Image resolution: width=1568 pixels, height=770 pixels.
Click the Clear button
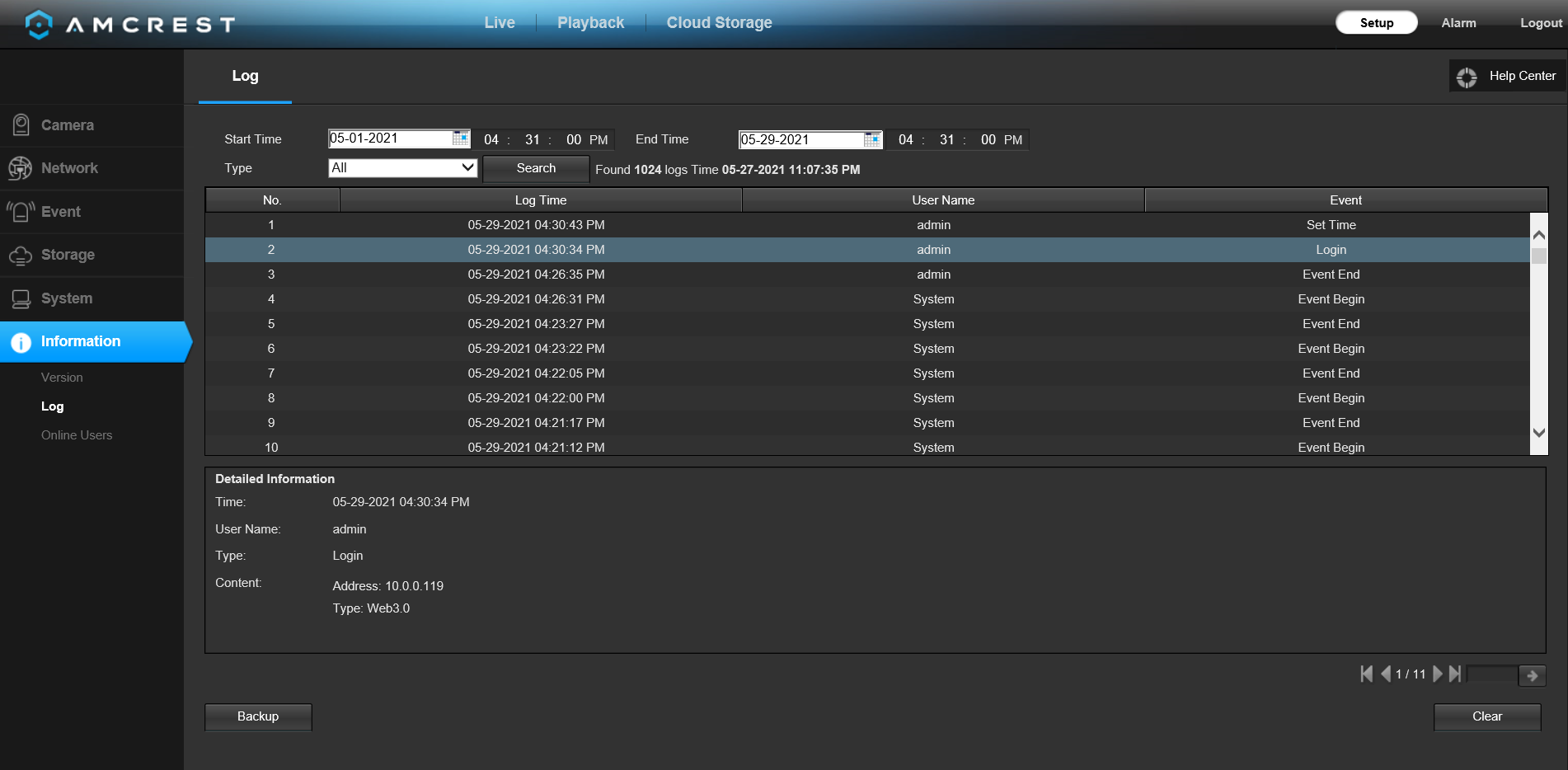click(1487, 716)
